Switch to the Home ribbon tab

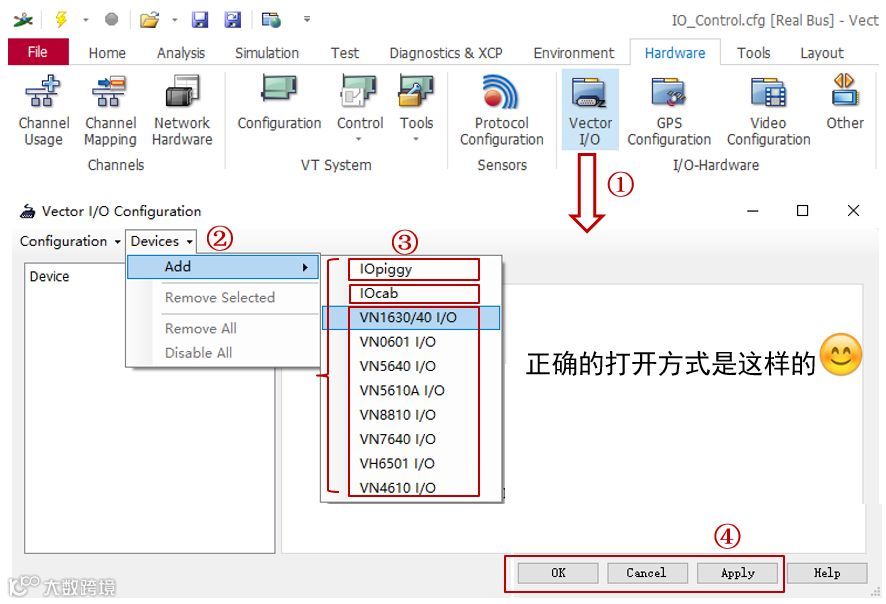pos(107,53)
